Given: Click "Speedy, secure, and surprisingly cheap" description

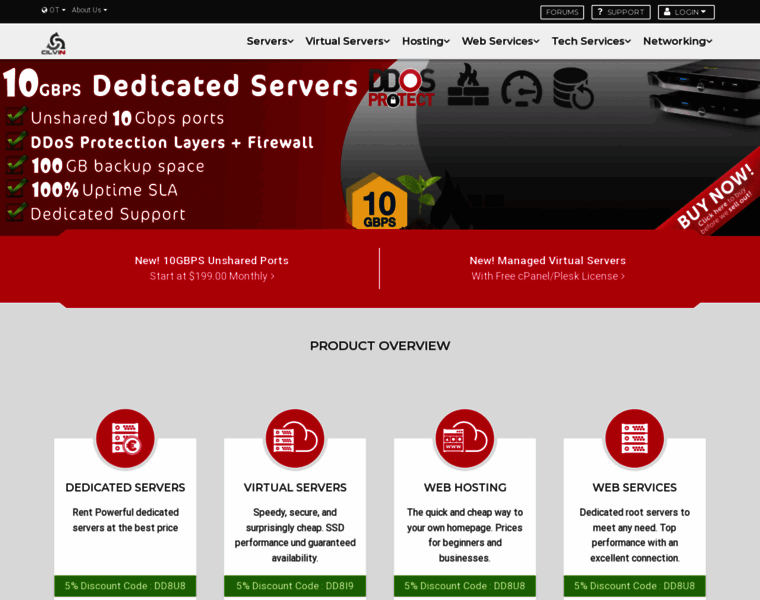Looking at the screenshot, I should [x=295, y=535].
